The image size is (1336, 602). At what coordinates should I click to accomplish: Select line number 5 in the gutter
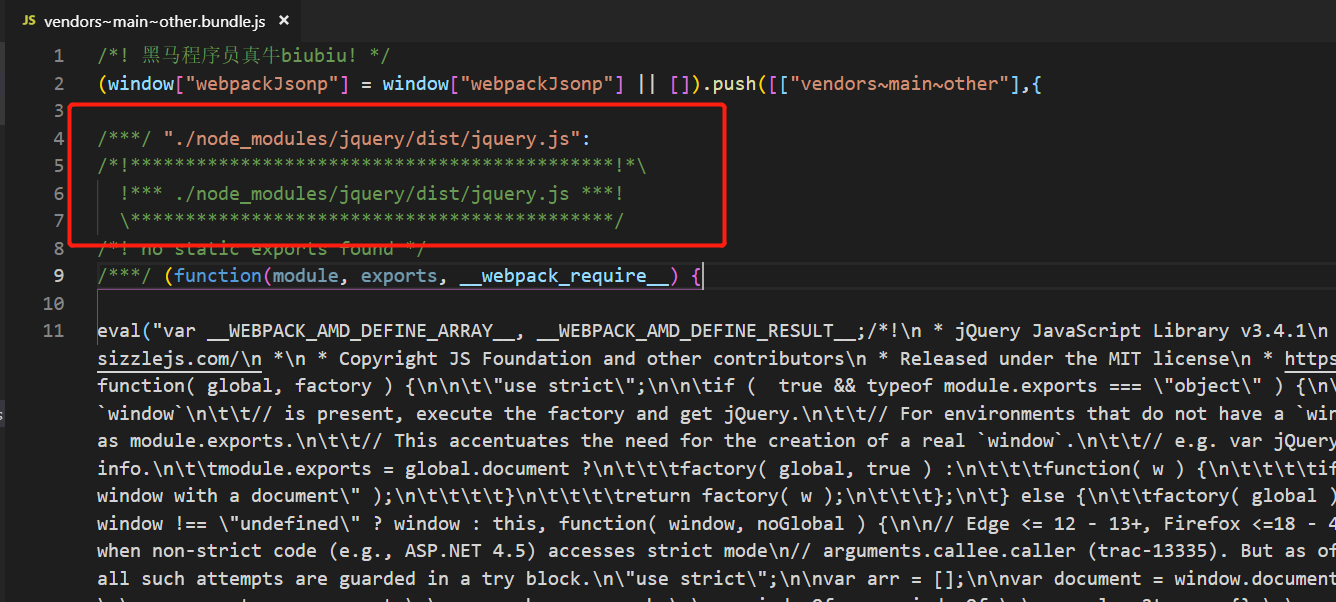(59, 166)
